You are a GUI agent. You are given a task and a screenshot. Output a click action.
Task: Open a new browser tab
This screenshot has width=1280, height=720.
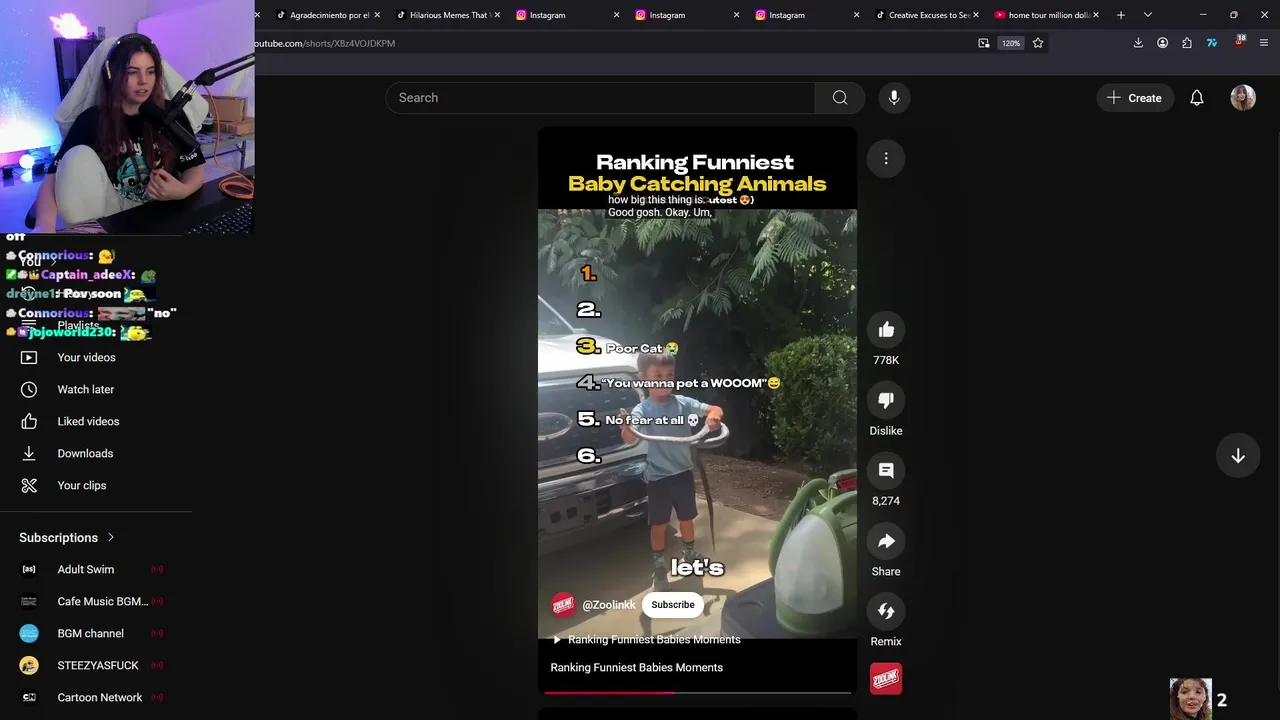1121,15
